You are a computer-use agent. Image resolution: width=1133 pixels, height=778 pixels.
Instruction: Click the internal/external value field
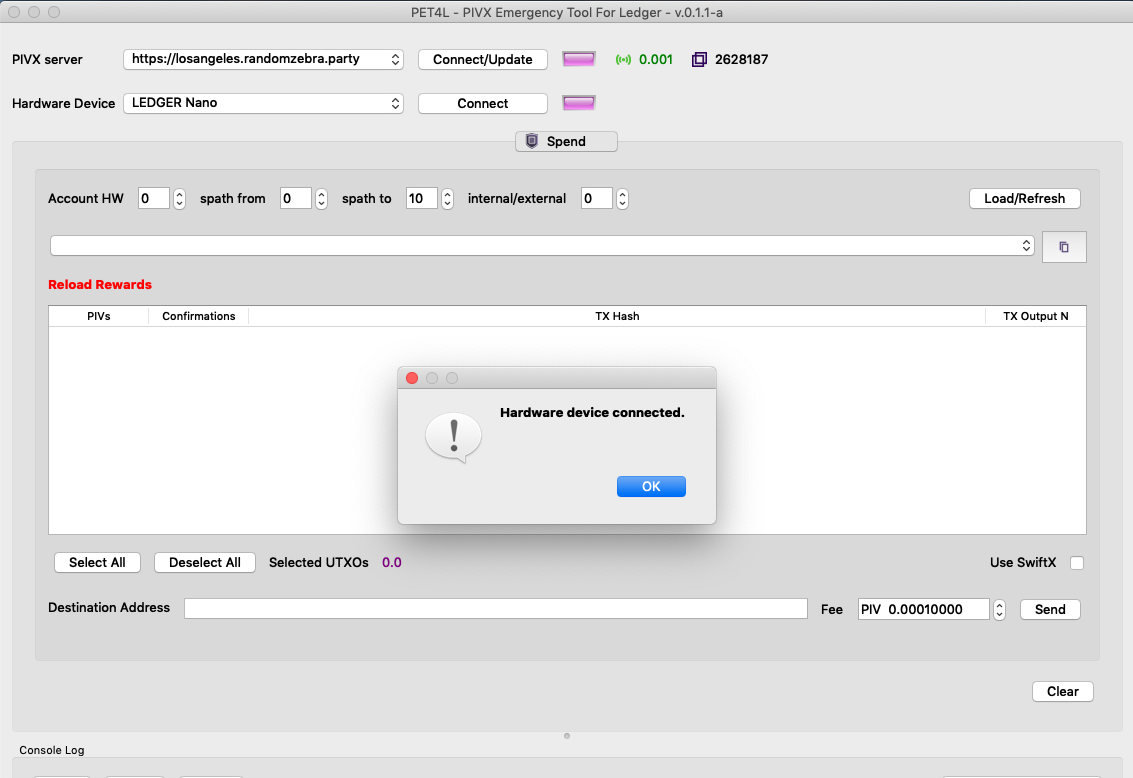597,199
